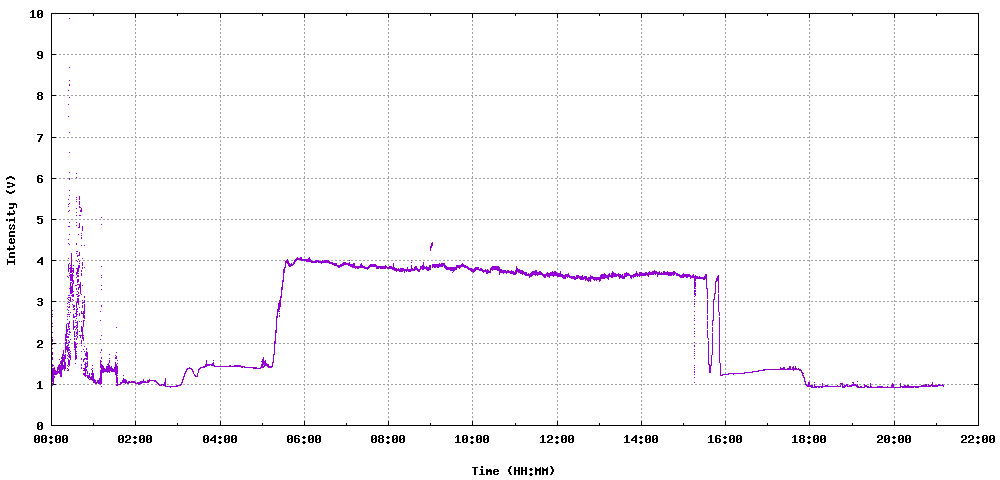Click the y-axis label 3
This screenshot has height=480, width=1000.
tap(40, 302)
